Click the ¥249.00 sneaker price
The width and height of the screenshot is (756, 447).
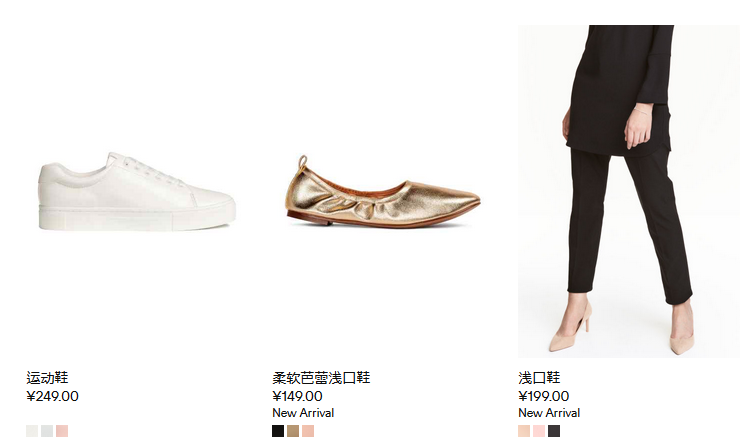pyautogui.click(x=52, y=396)
